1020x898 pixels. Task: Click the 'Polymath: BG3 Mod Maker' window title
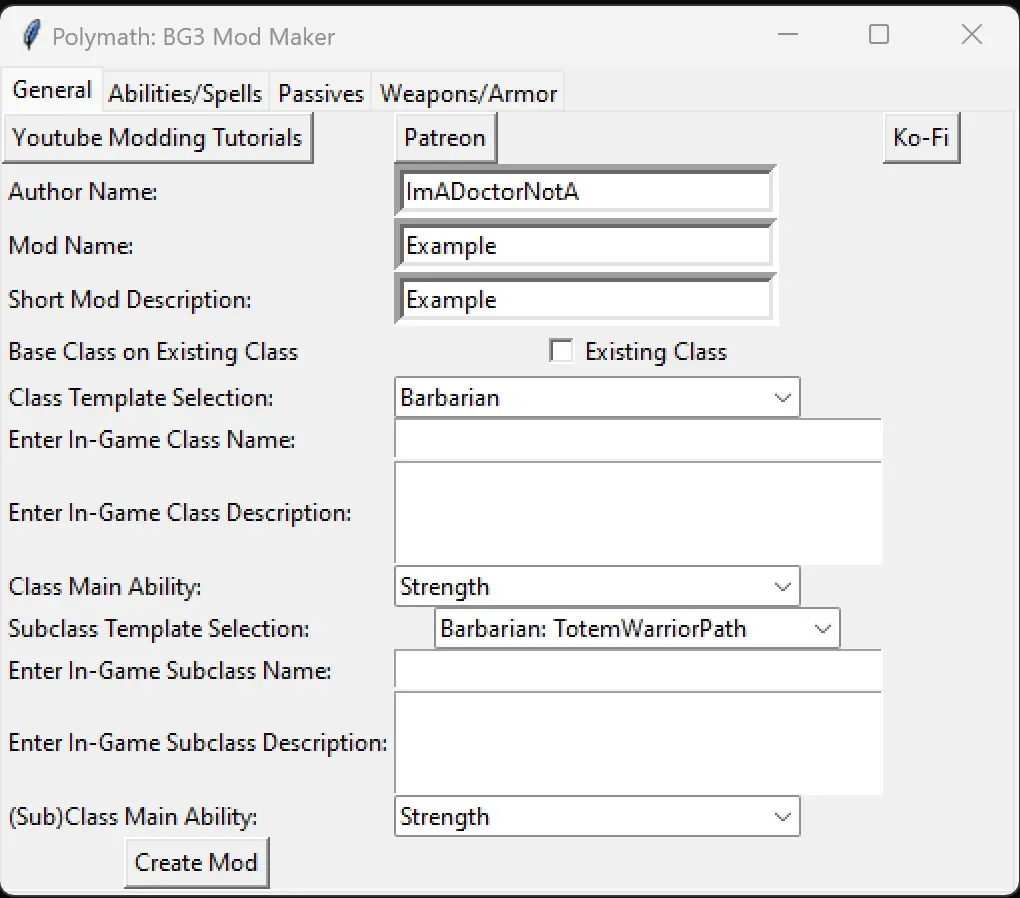coord(193,36)
